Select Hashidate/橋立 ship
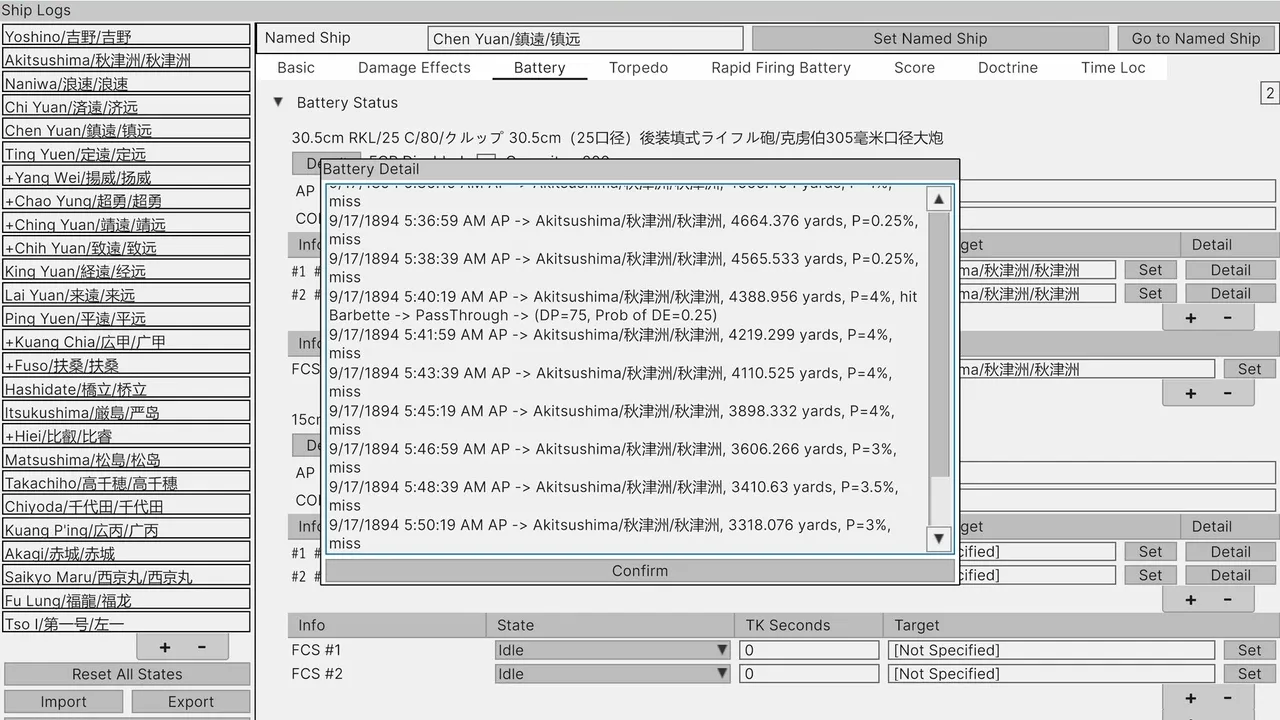This screenshot has height=720, width=1280. point(126,389)
